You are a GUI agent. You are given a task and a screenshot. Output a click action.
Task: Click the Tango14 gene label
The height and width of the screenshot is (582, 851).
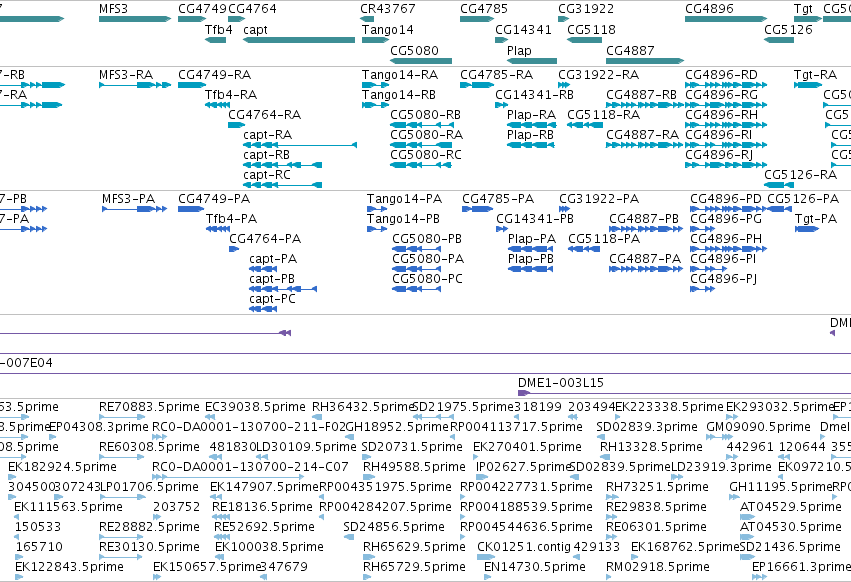(x=388, y=29)
